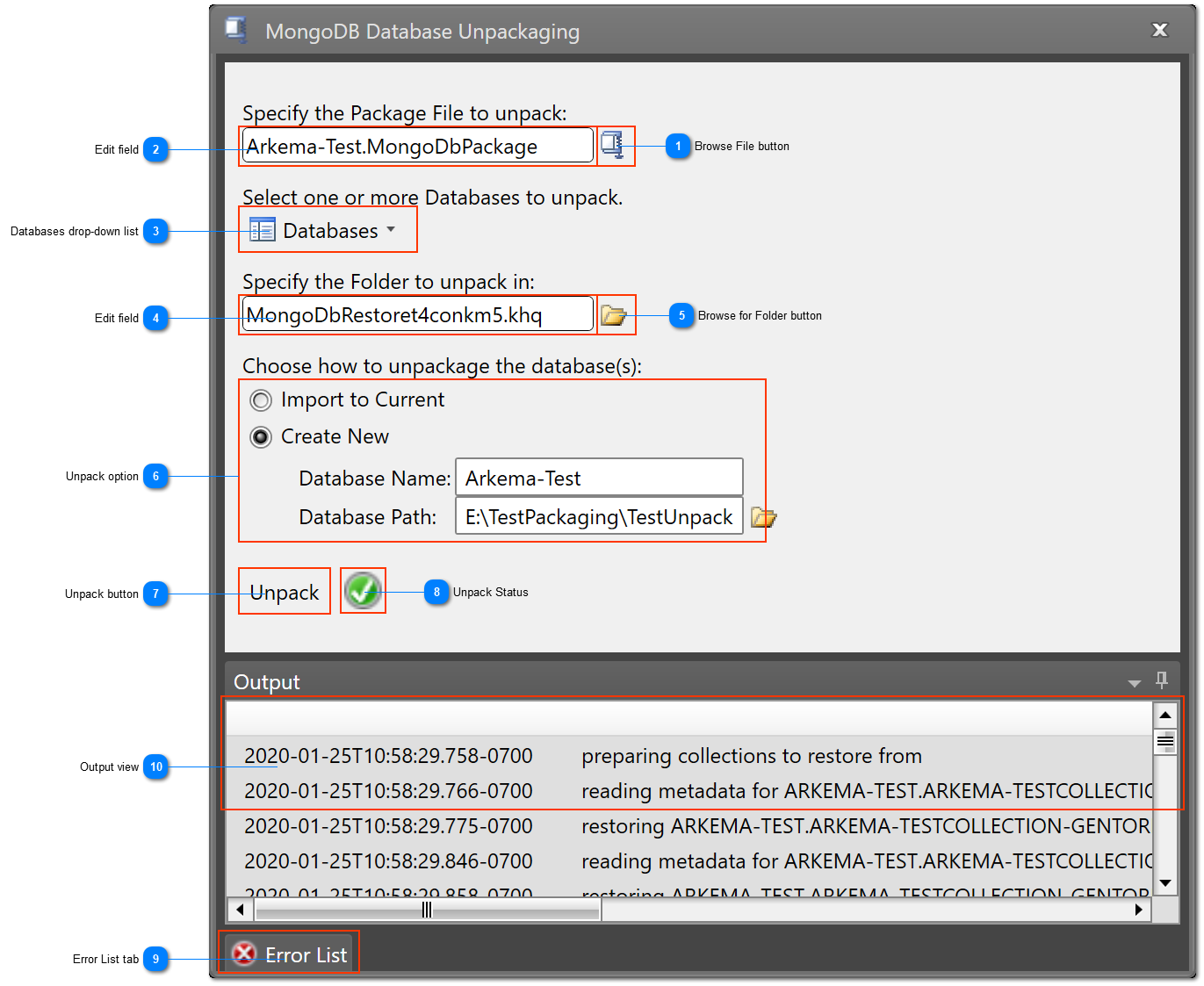Click the horizontal scrollbar thumb in Output
1204x986 pixels.
[x=427, y=910]
